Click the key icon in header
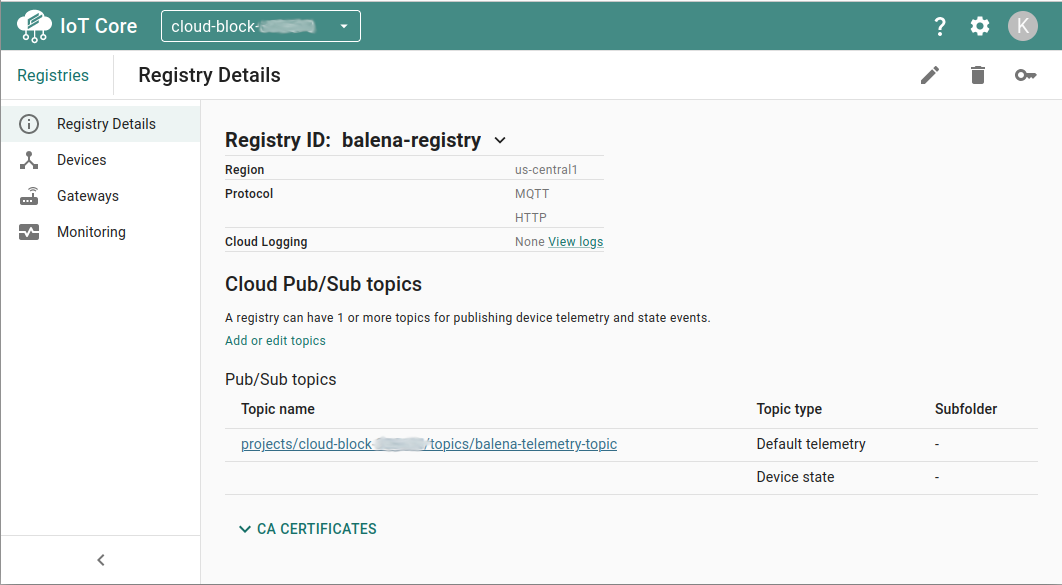Screen dimensions: 1062x585 pos(1025,75)
